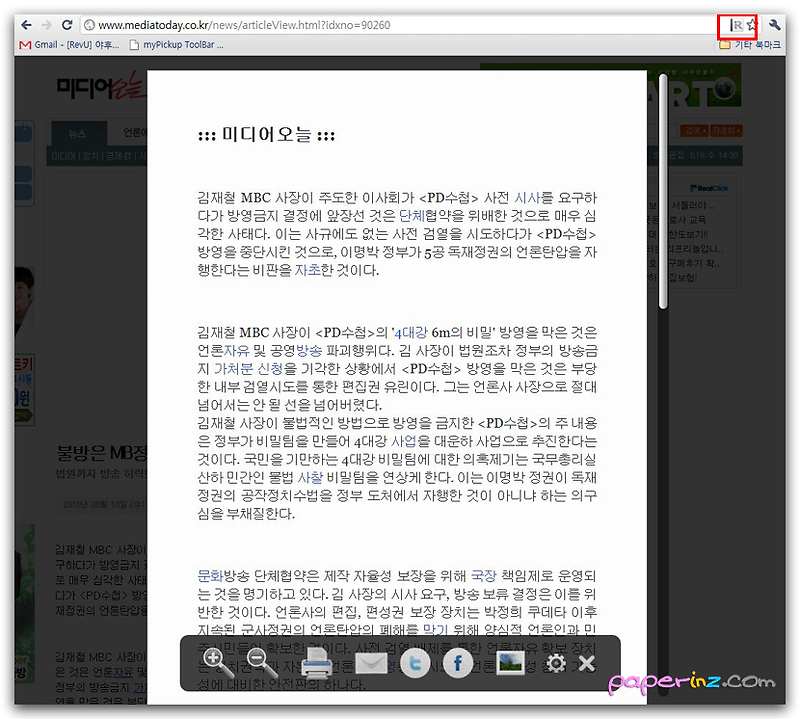Image resolution: width=800 pixels, height=719 pixels.
Task: Click the 문화 hyperlink
Action: coord(210,576)
